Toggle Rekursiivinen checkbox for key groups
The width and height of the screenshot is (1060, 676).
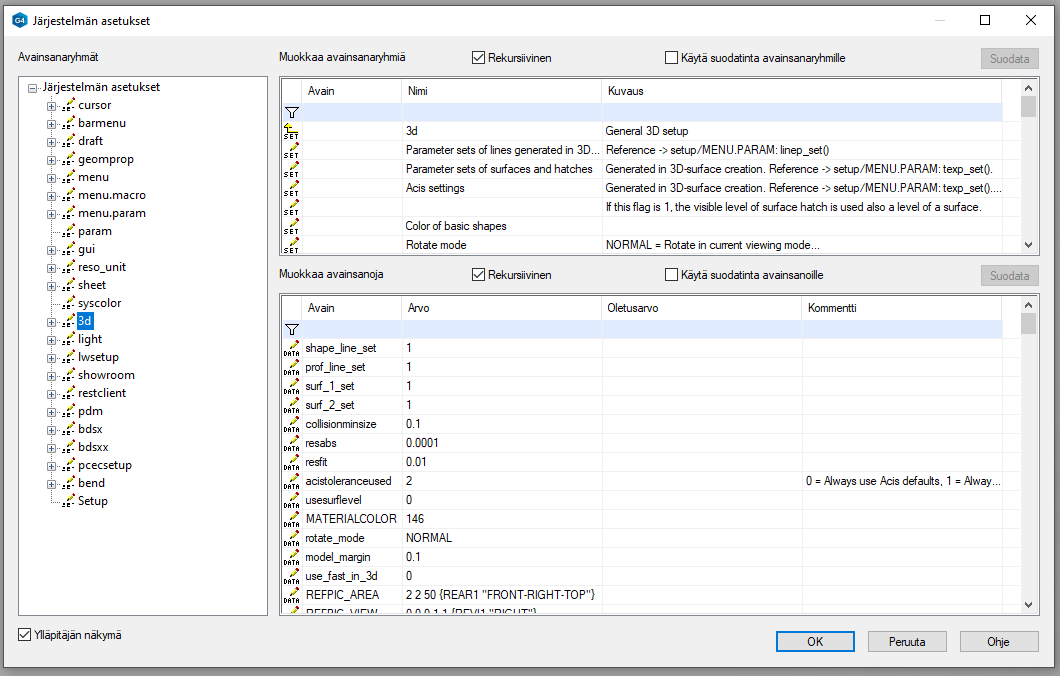pyautogui.click(x=479, y=58)
